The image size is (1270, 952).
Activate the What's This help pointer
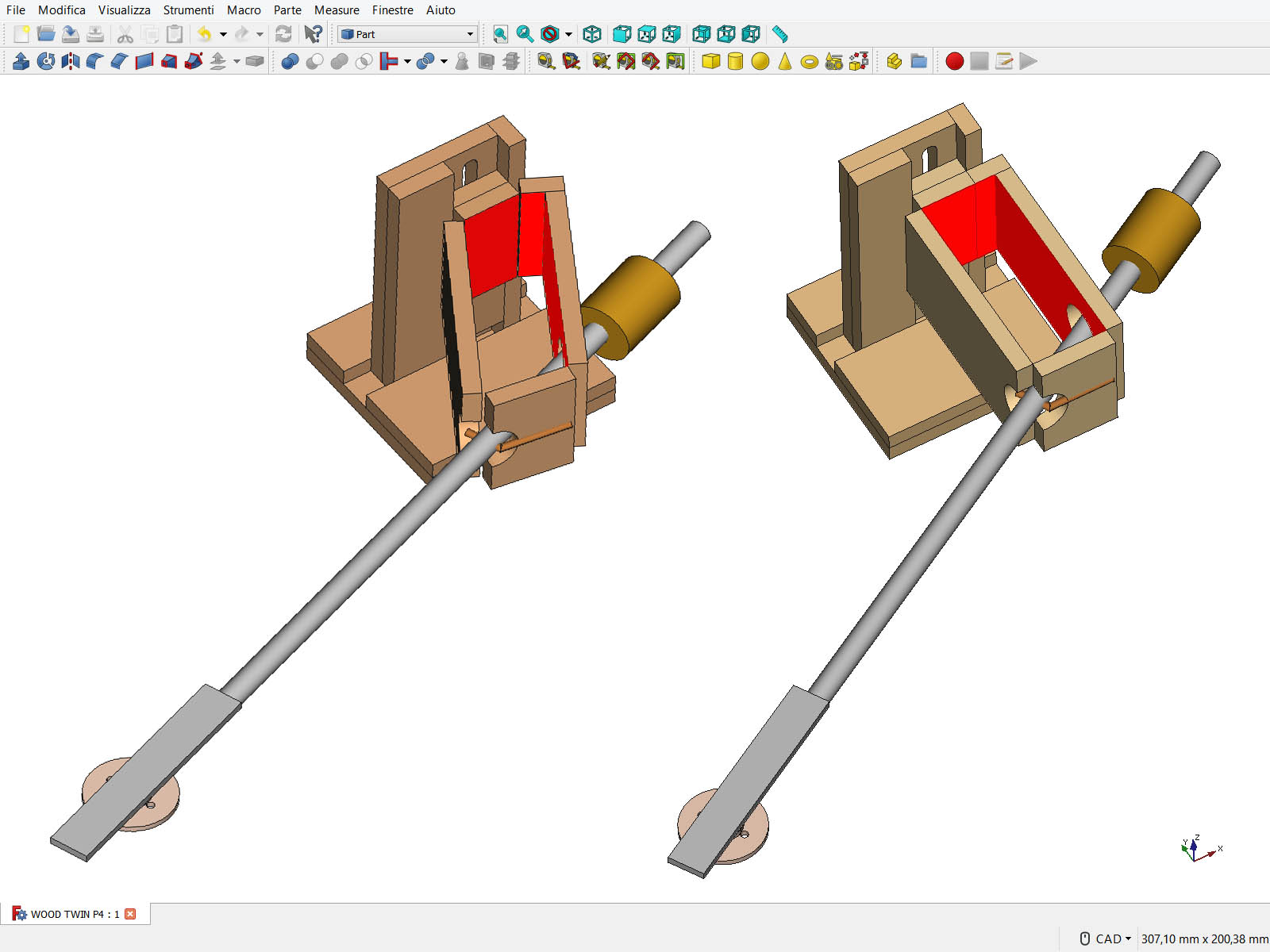pos(314,34)
